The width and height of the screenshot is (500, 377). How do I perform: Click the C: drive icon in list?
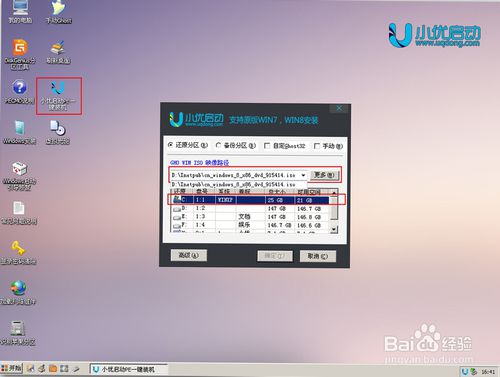177,199
